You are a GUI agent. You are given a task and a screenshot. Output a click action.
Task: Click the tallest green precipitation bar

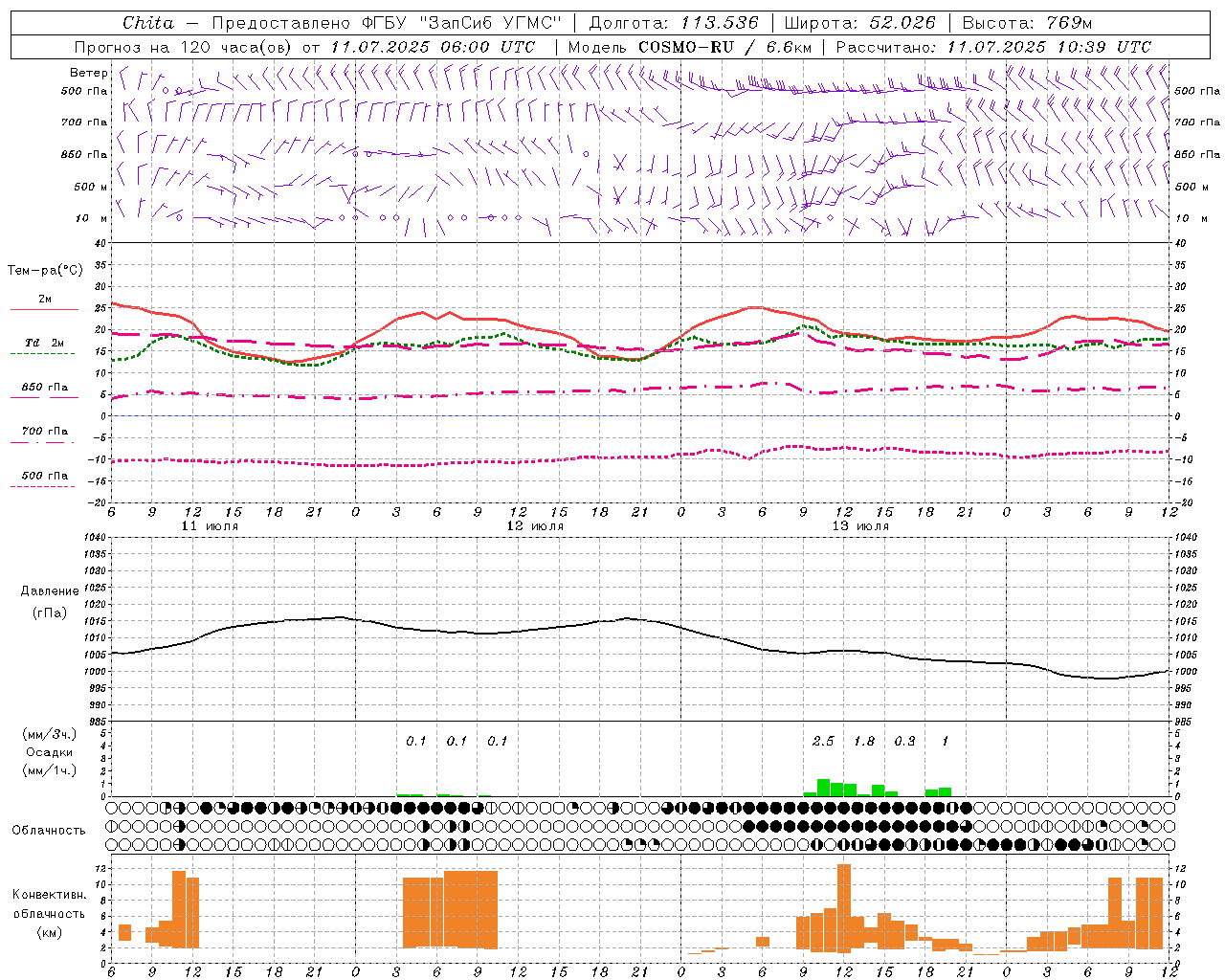[x=823, y=788]
